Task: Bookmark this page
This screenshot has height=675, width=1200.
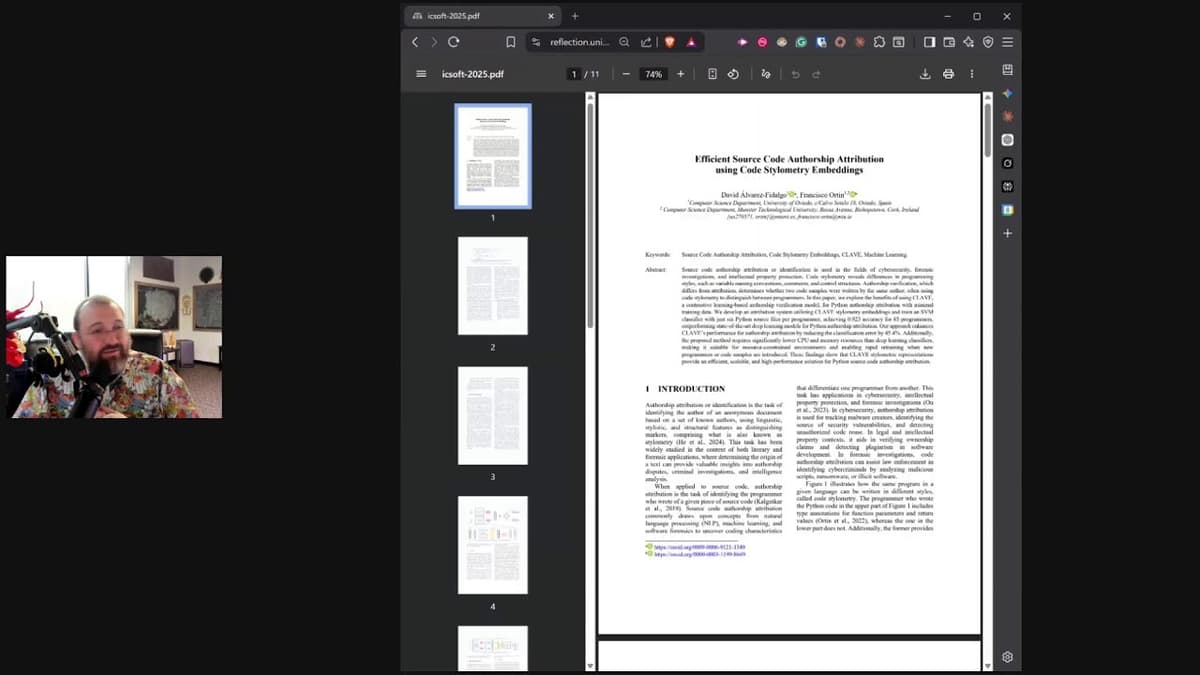Action: [511, 42]
